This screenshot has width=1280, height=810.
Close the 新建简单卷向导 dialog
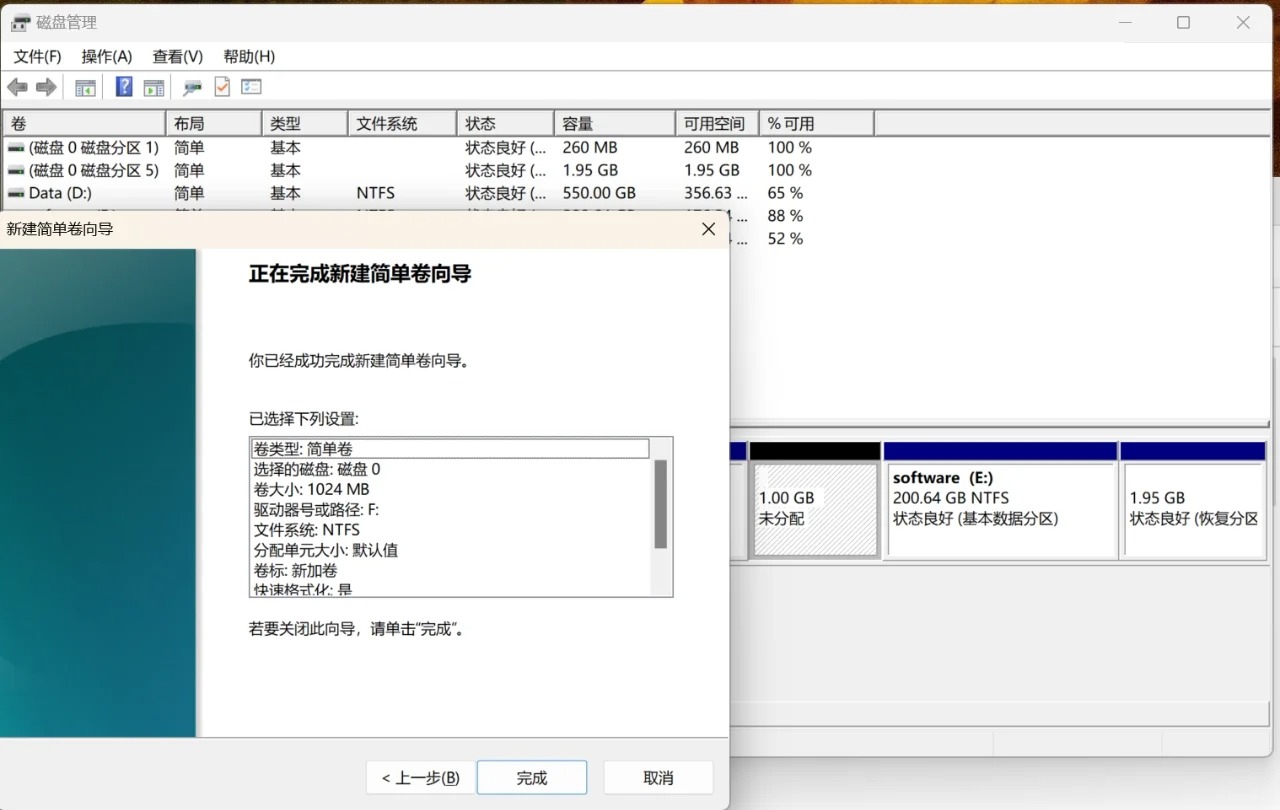point(708,229)
